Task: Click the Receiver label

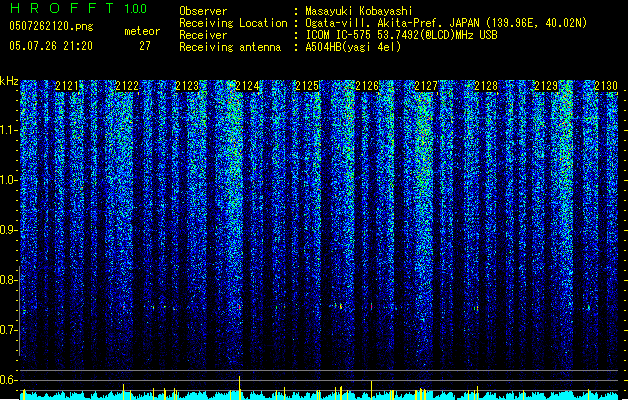Action: click(x=203, y=35)
